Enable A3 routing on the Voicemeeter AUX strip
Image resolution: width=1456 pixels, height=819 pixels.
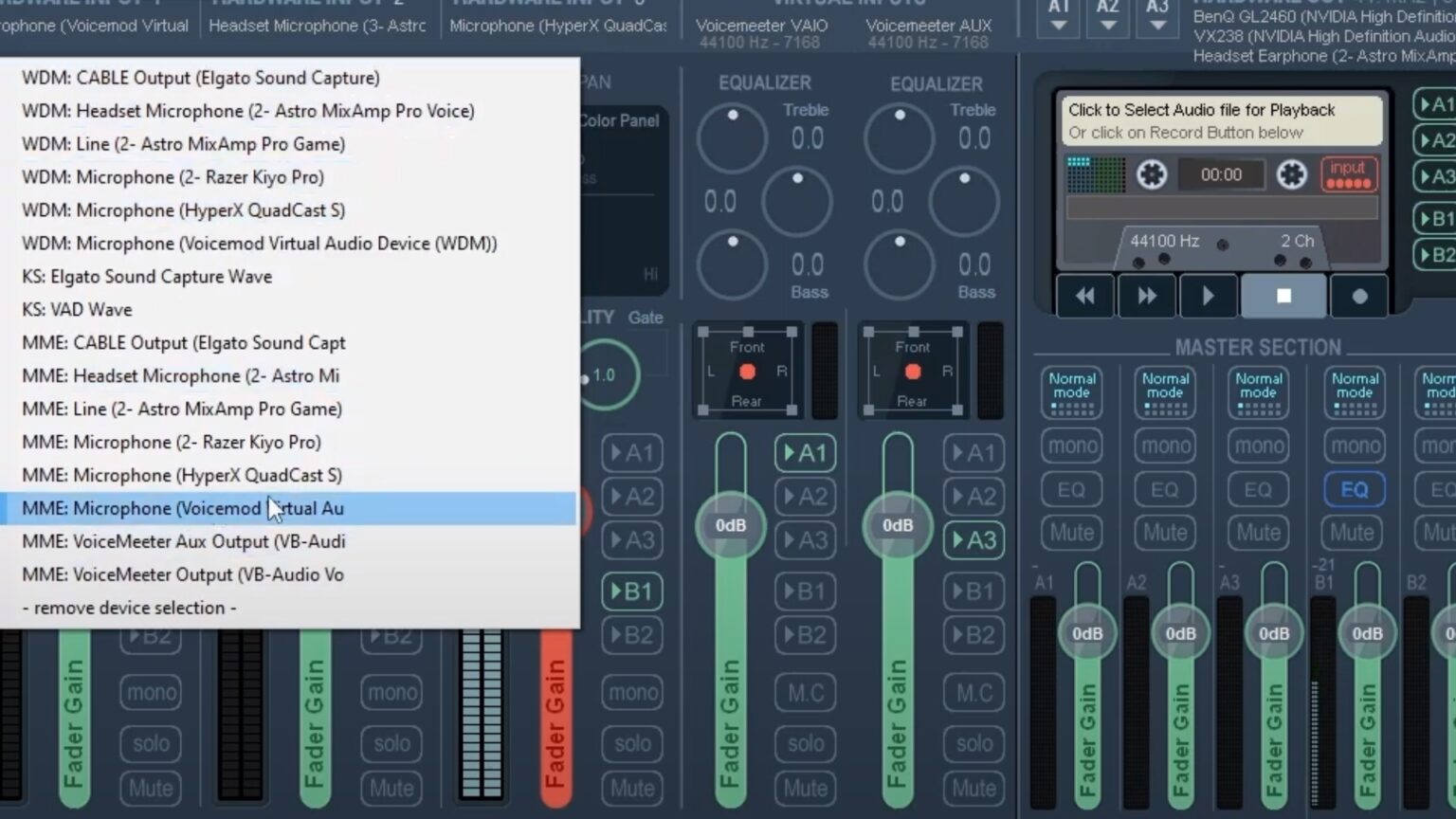[974, 538]
